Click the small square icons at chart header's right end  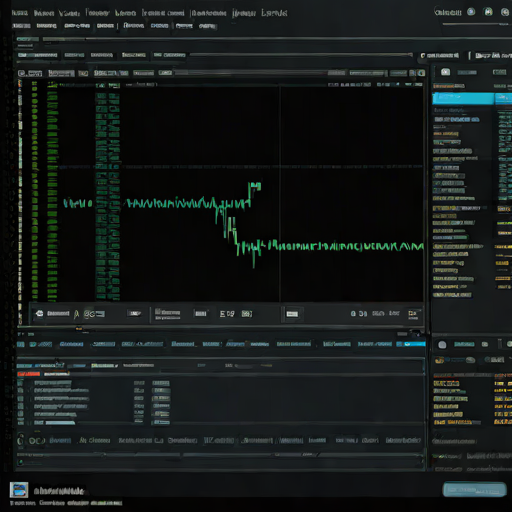(x=417, y=73)
